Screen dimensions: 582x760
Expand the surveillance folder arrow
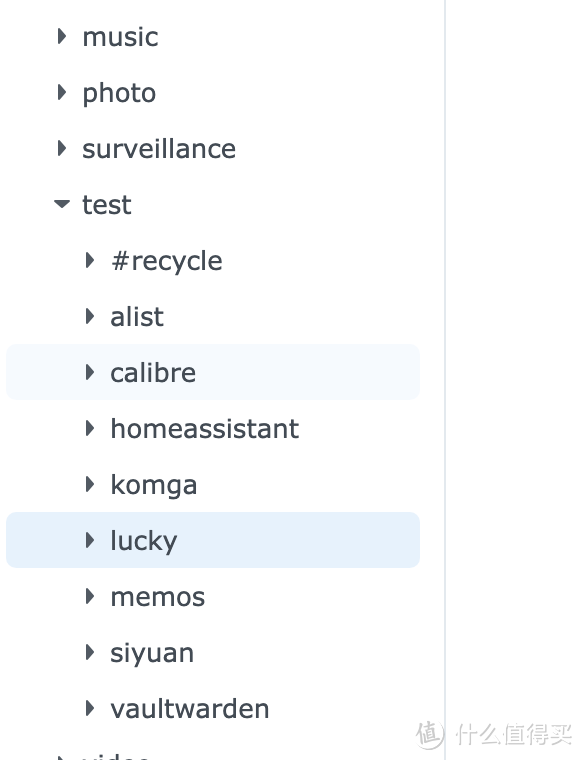62,148
